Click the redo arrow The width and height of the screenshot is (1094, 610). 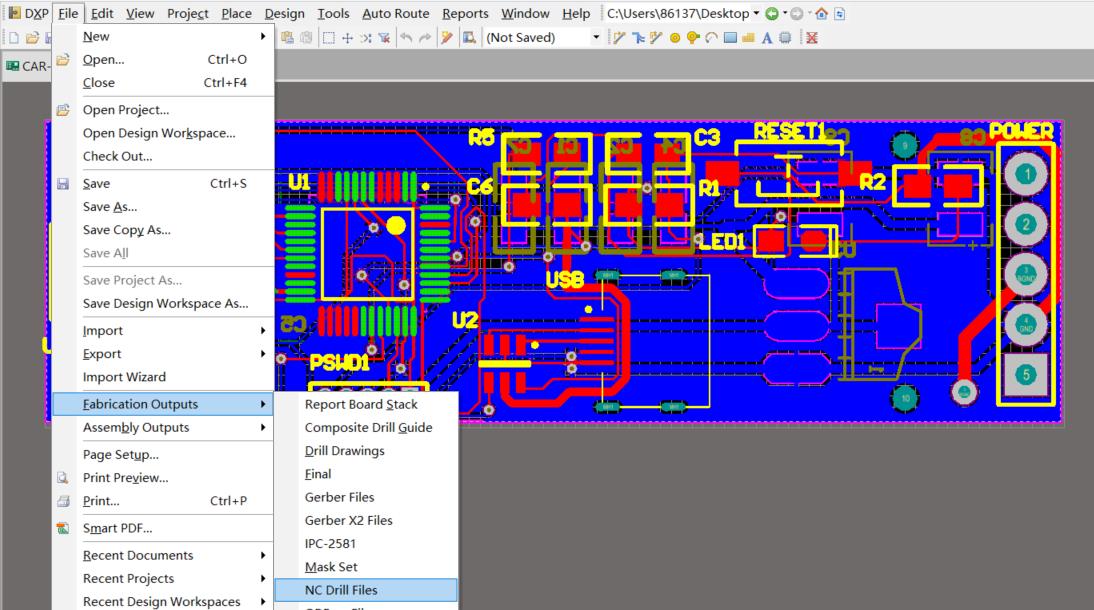click(x=424, y=38)
